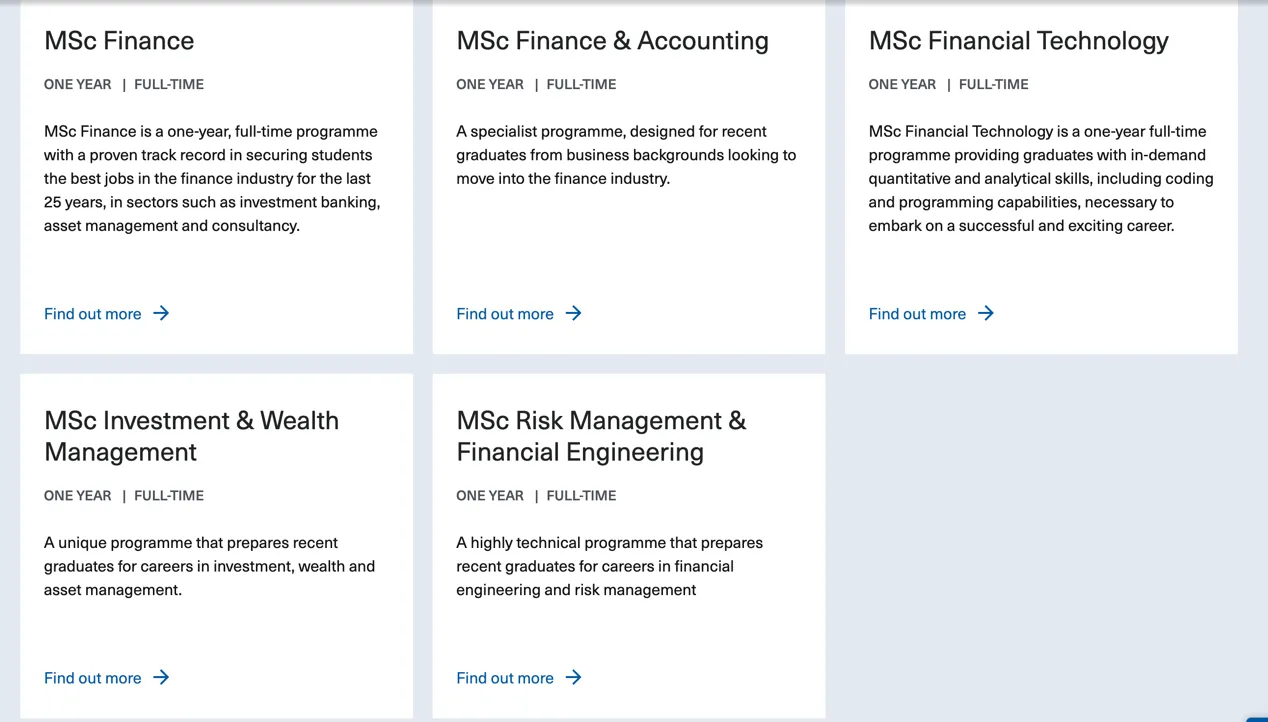Click the Finance & Accounting specialist programme description
This screenshot has height=722, width=1268.
coord(626,155)
